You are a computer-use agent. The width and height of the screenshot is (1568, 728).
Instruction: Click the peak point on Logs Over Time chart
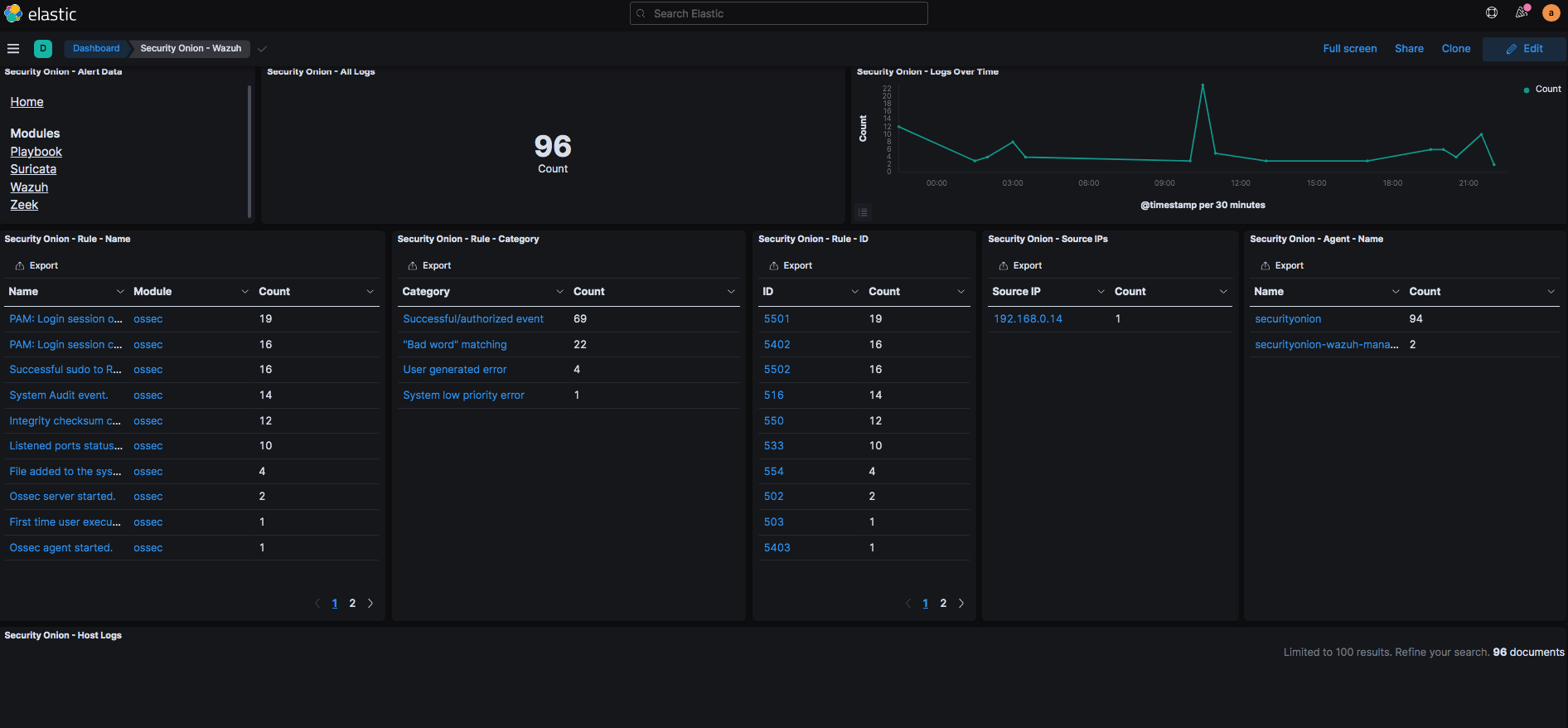(1203, 85)
